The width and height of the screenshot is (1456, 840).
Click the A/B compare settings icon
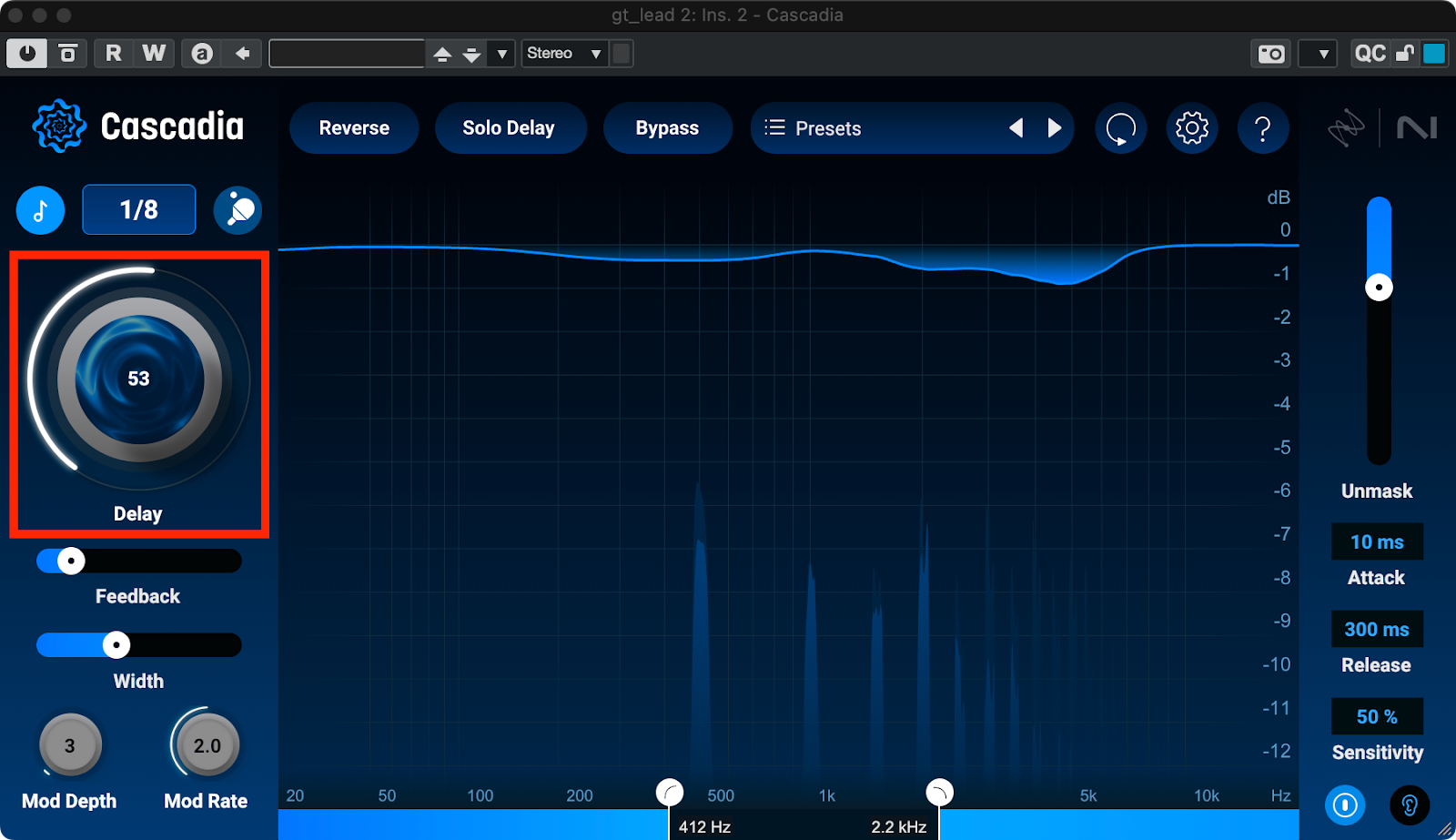(x=202, y=54)
